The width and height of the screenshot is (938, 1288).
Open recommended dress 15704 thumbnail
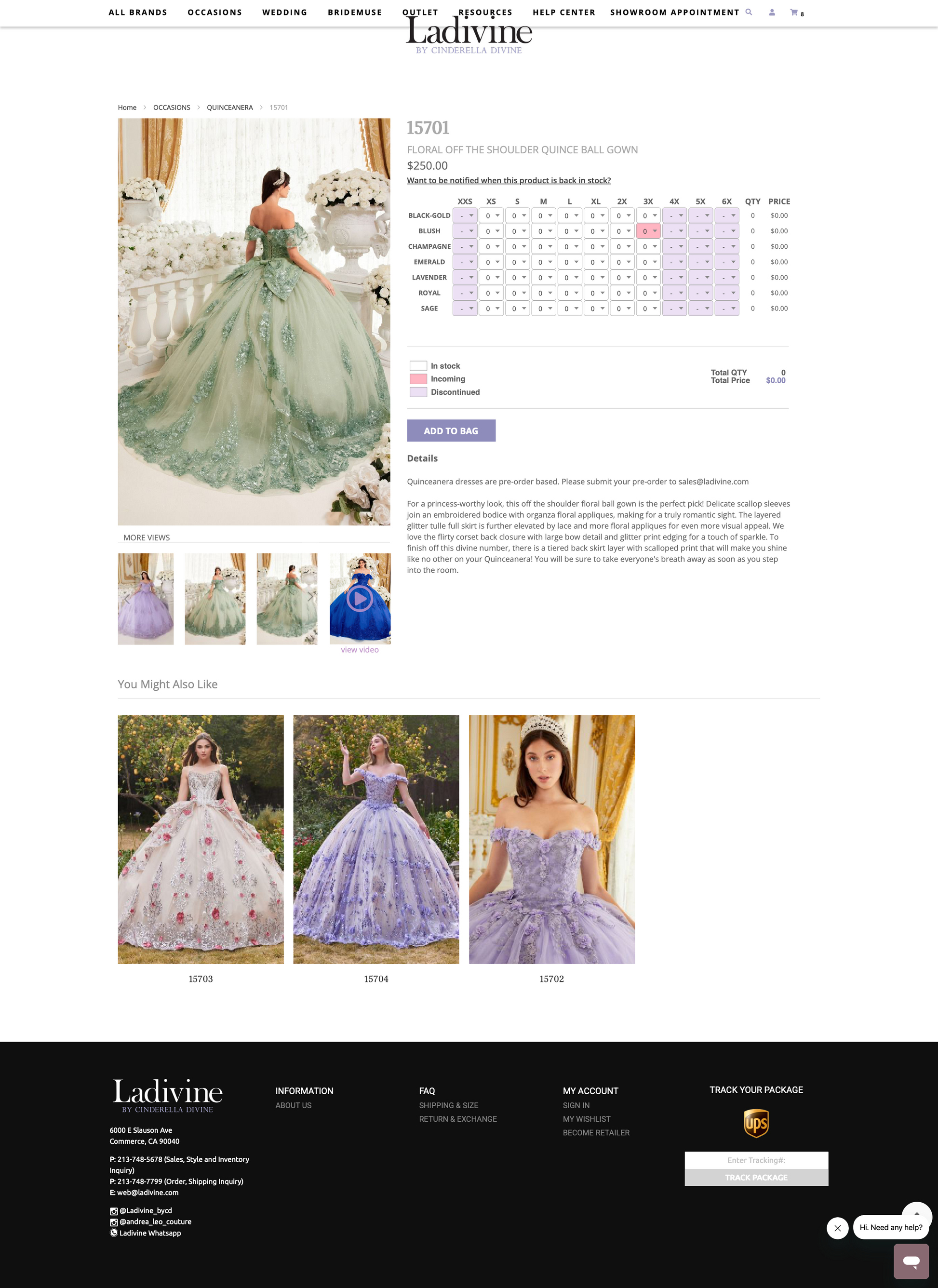pyautogui.click(x=376, y=839)
